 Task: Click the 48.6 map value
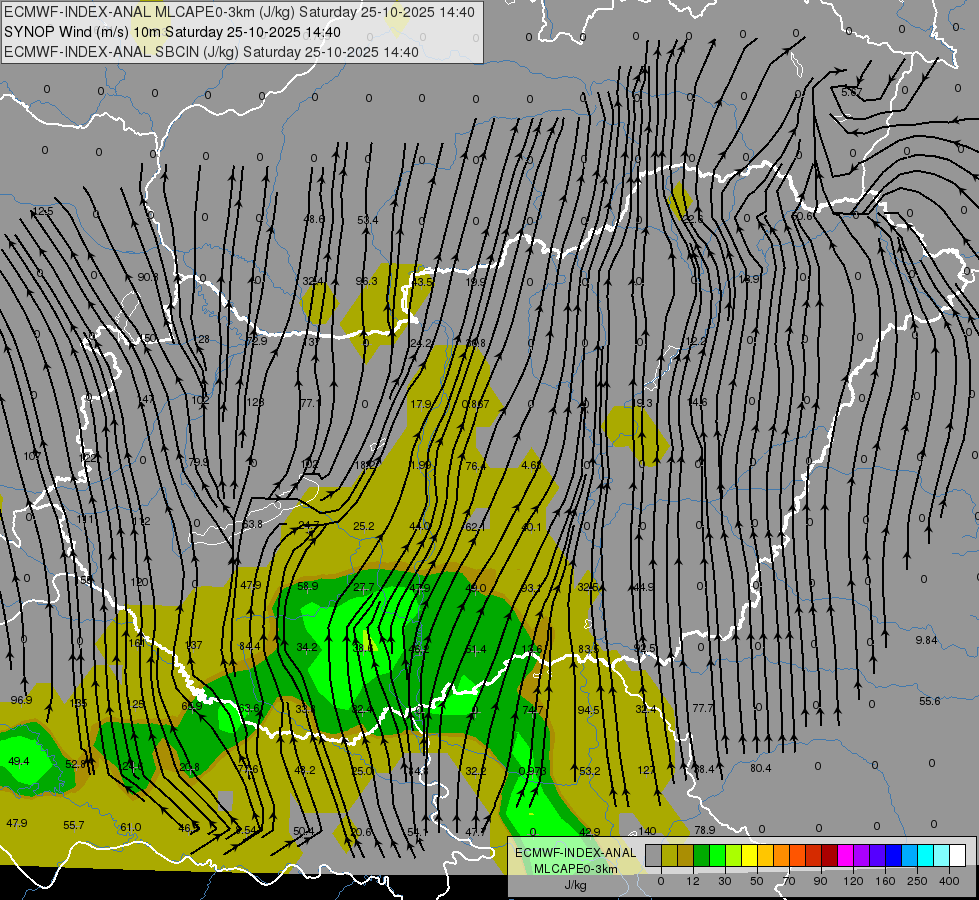pos(314,219)
